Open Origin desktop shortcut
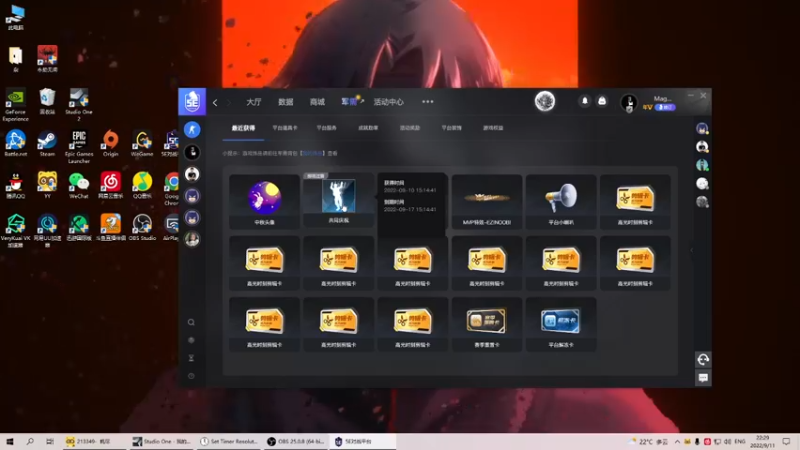This screenshot has height=450, width=800. pyautogui.click(x=110, y=143)
